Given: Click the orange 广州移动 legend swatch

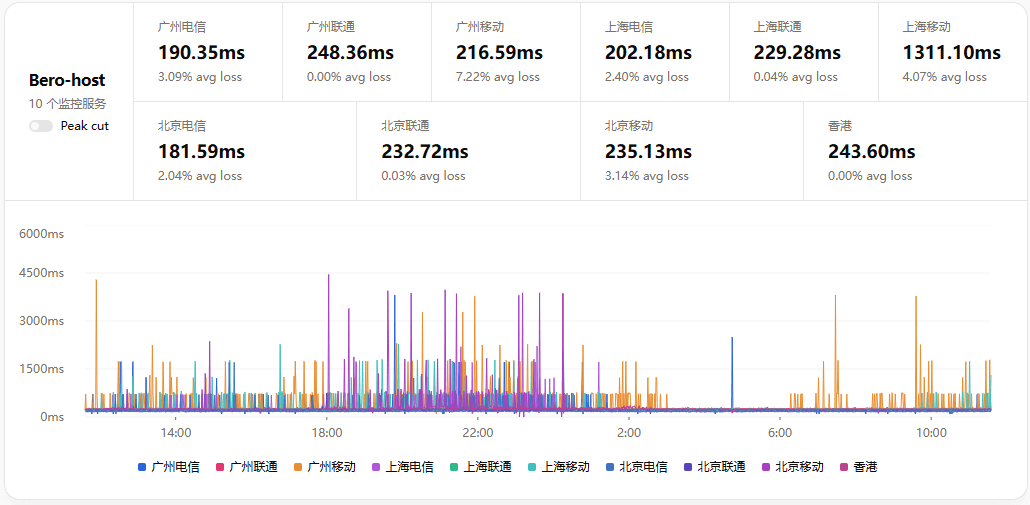Looking at the screenshot, I should point(299,467).
